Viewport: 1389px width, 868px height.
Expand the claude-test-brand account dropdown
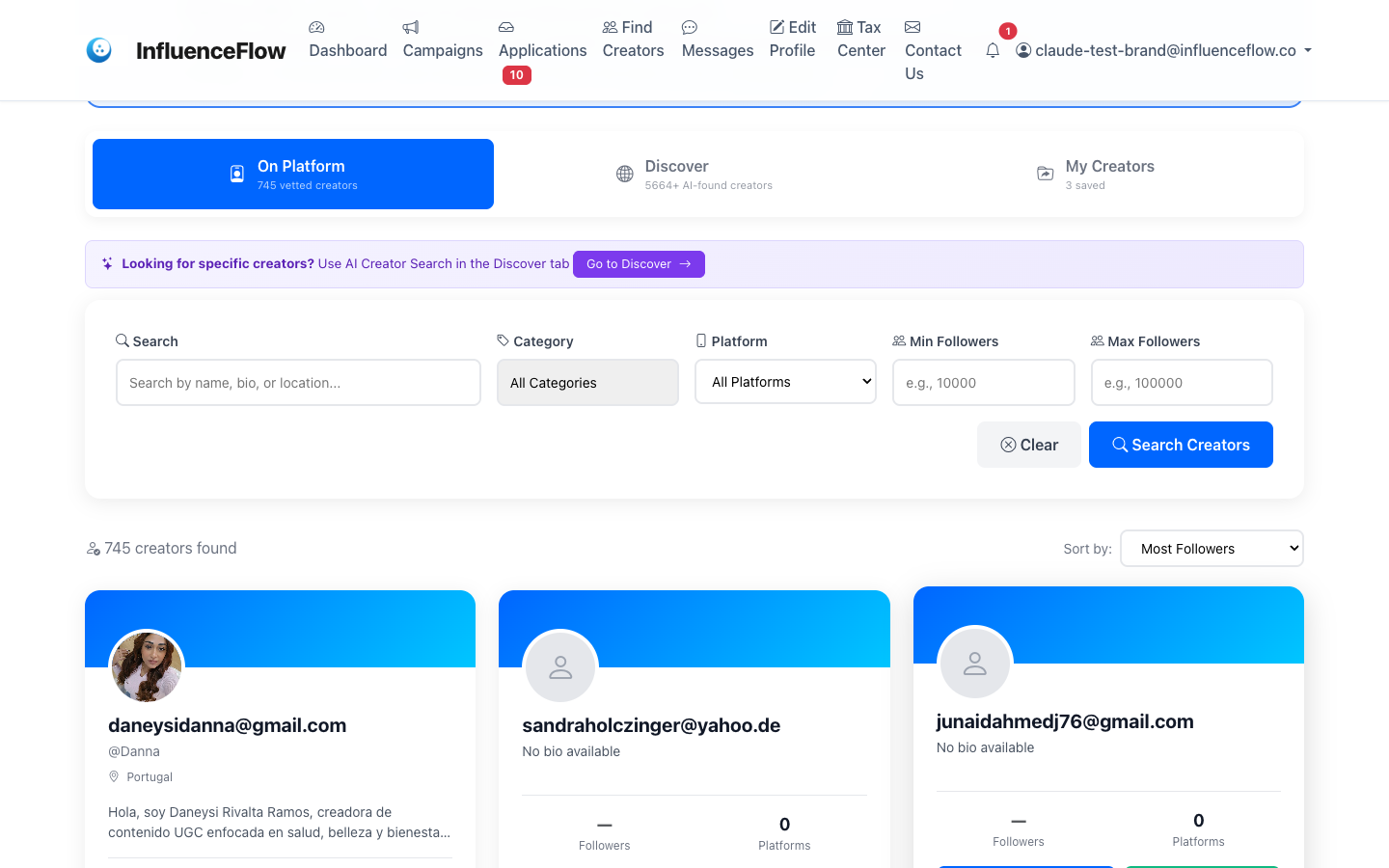tap(1163, 50)
